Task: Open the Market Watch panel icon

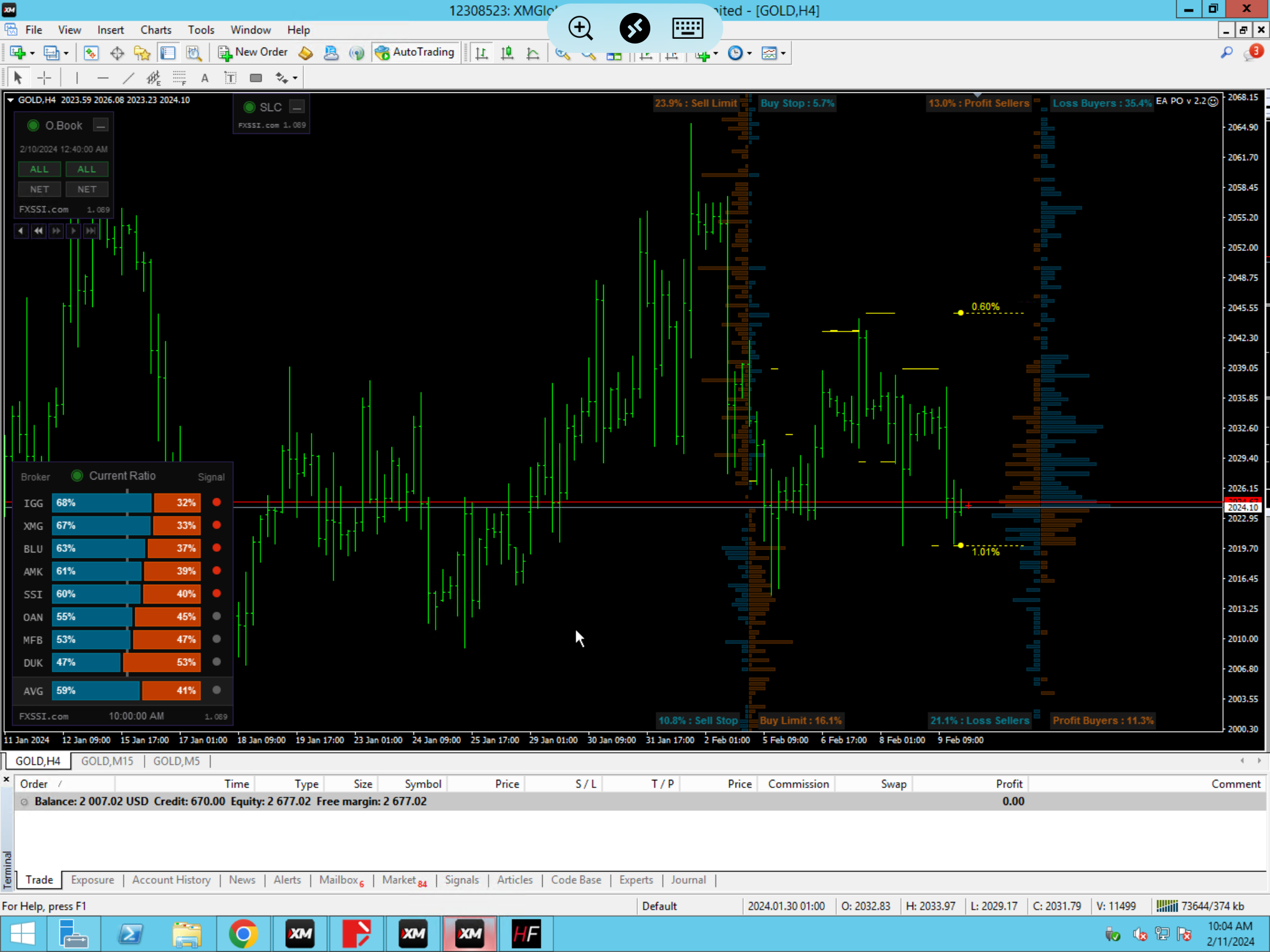Action: pyautogui.click(x=91, y=53)
